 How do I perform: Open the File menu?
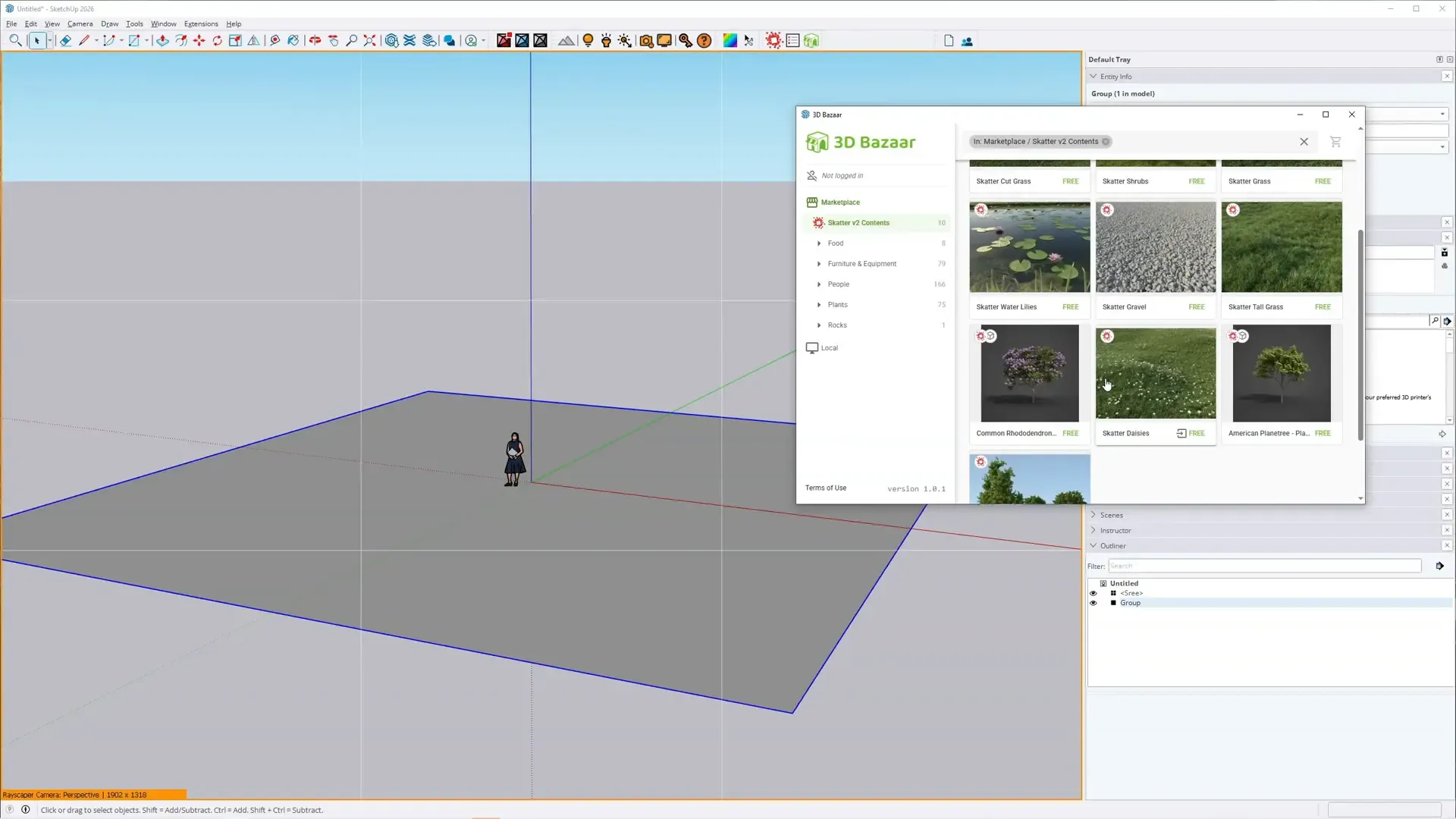click(x=11, y=24)
